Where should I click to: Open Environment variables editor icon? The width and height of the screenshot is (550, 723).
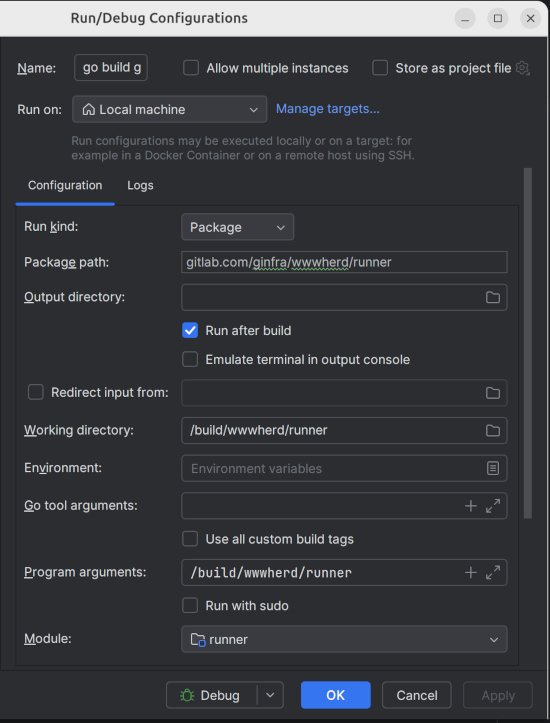point(493,468)
